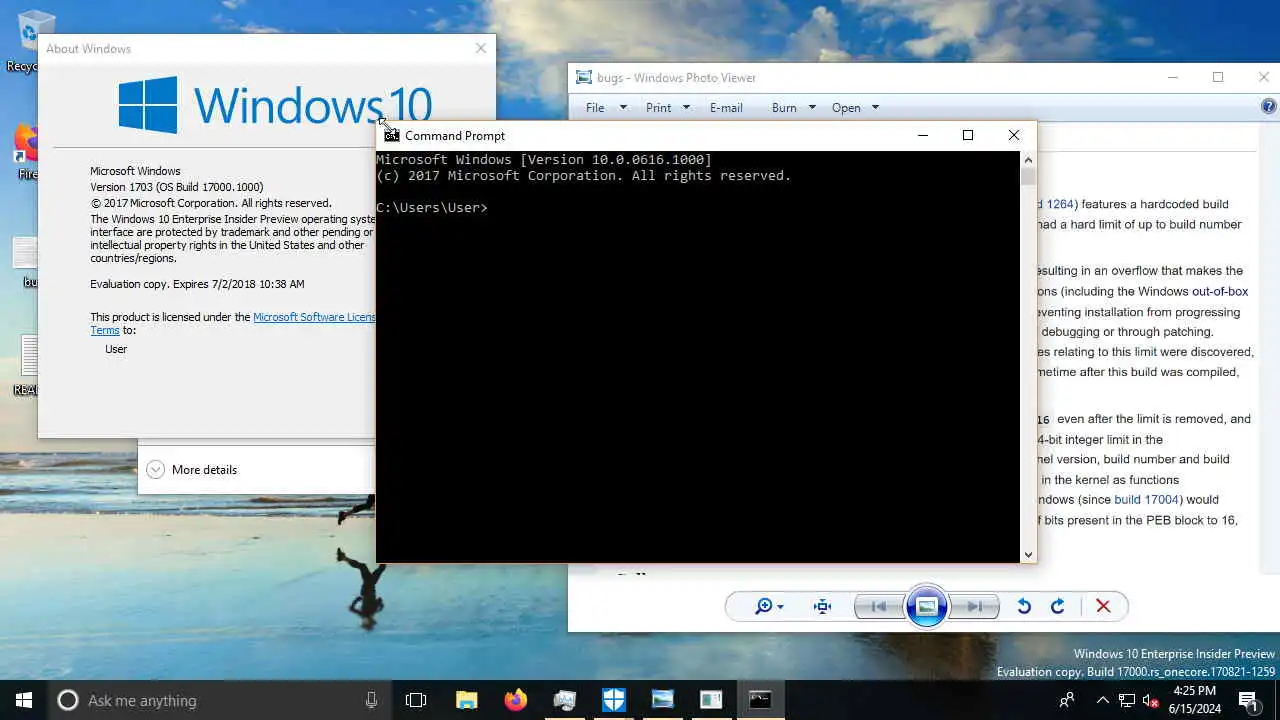Click the C:\Users\User> prompt line
Screen dimensions: 1280x720
tap(432, 207)
